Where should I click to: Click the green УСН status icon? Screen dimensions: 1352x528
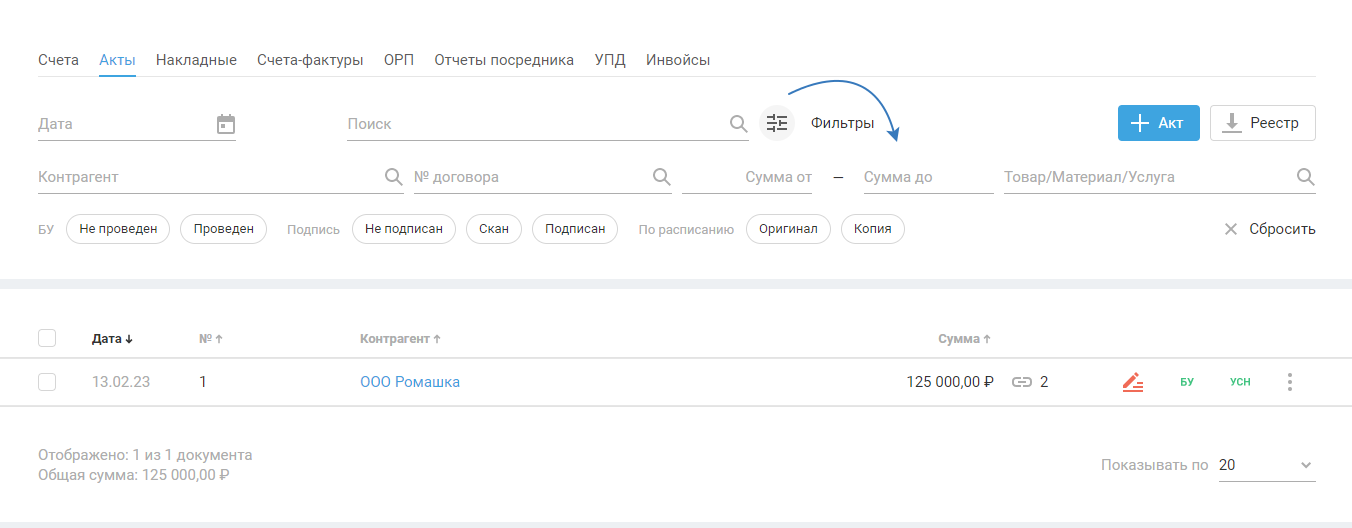[x=1240, y=382]
